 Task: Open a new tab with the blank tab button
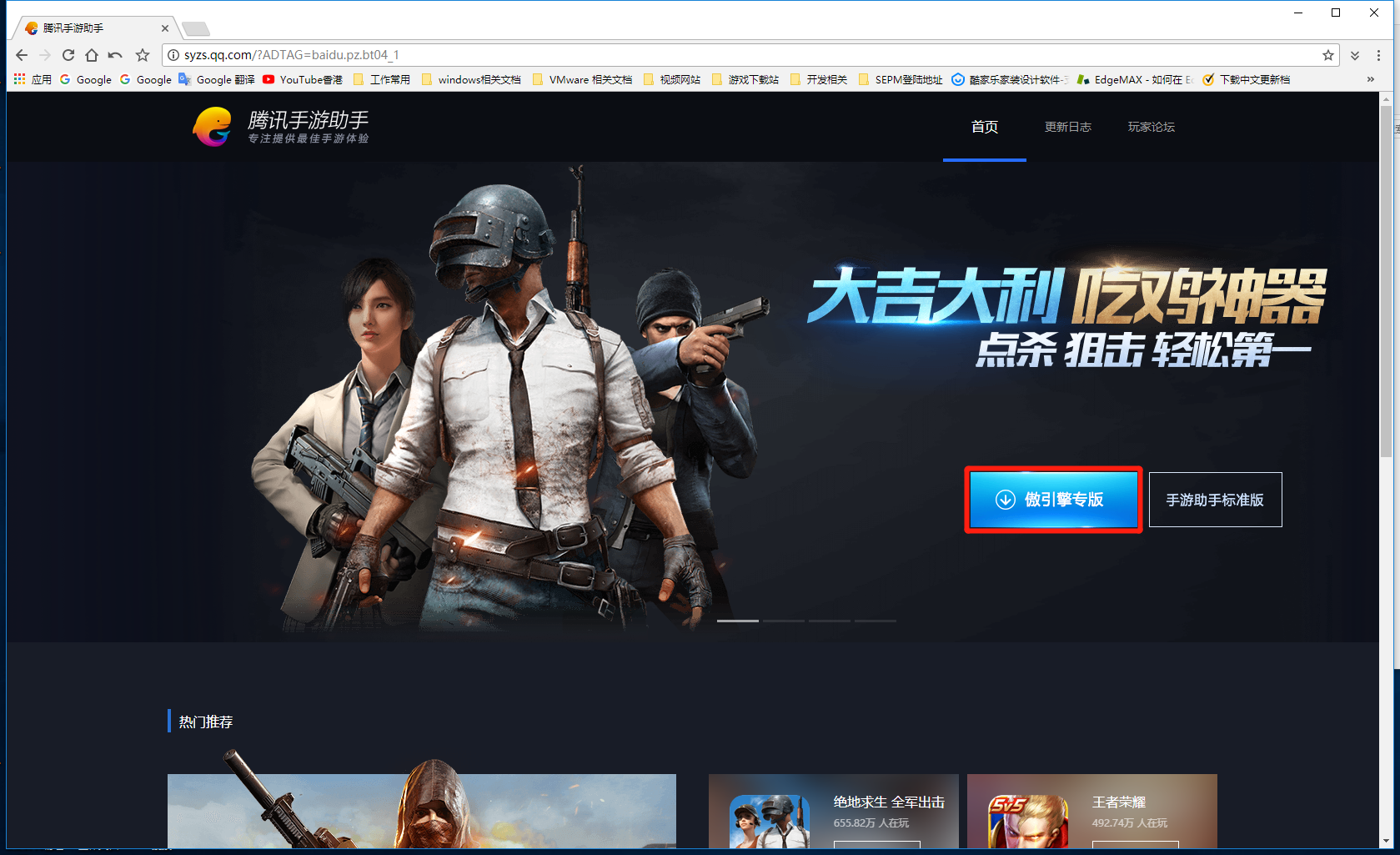coord(196,29)
